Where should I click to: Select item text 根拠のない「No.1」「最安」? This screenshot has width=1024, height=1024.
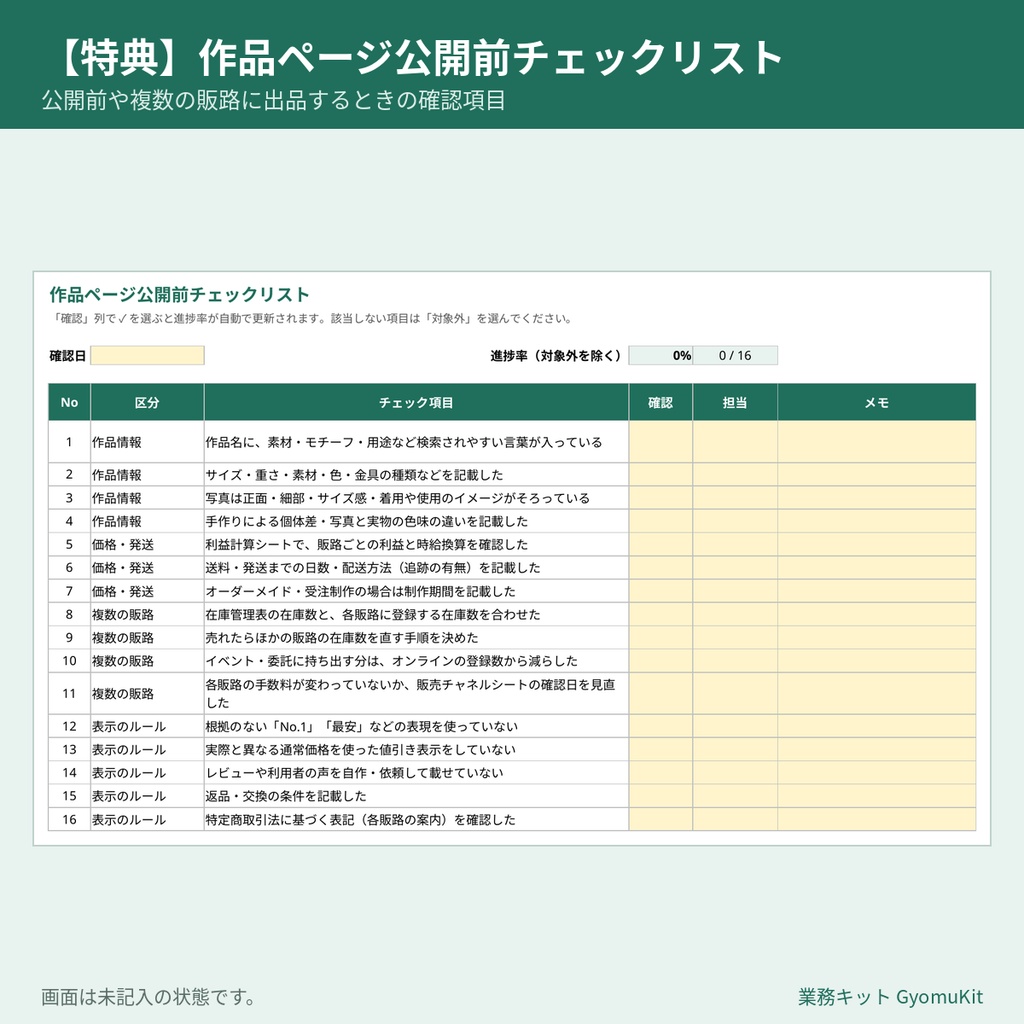click(361, 726)
